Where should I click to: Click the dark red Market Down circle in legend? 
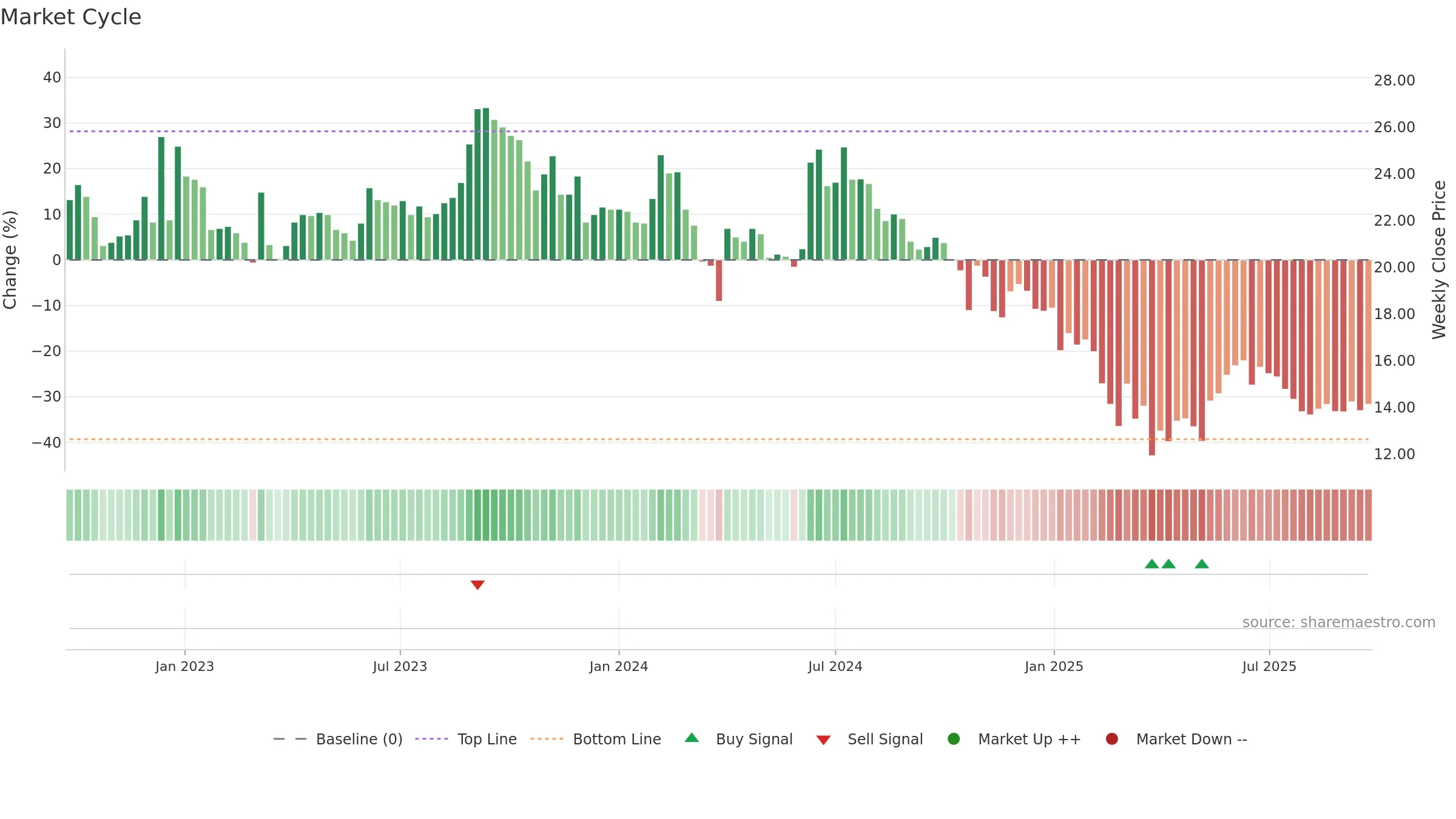pyautogui.click(x=1112, y=739)
